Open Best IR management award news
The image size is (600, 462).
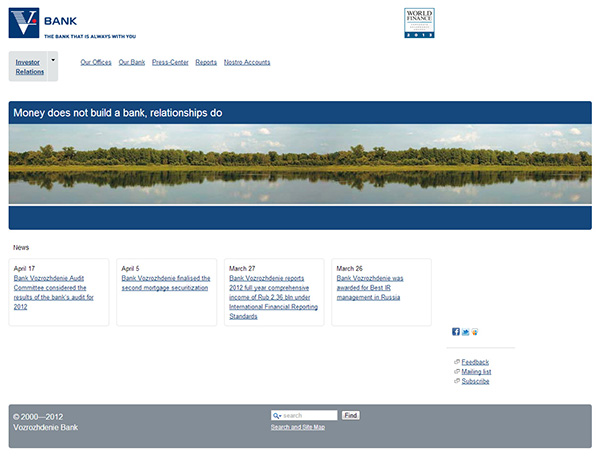tap(370, 287)
